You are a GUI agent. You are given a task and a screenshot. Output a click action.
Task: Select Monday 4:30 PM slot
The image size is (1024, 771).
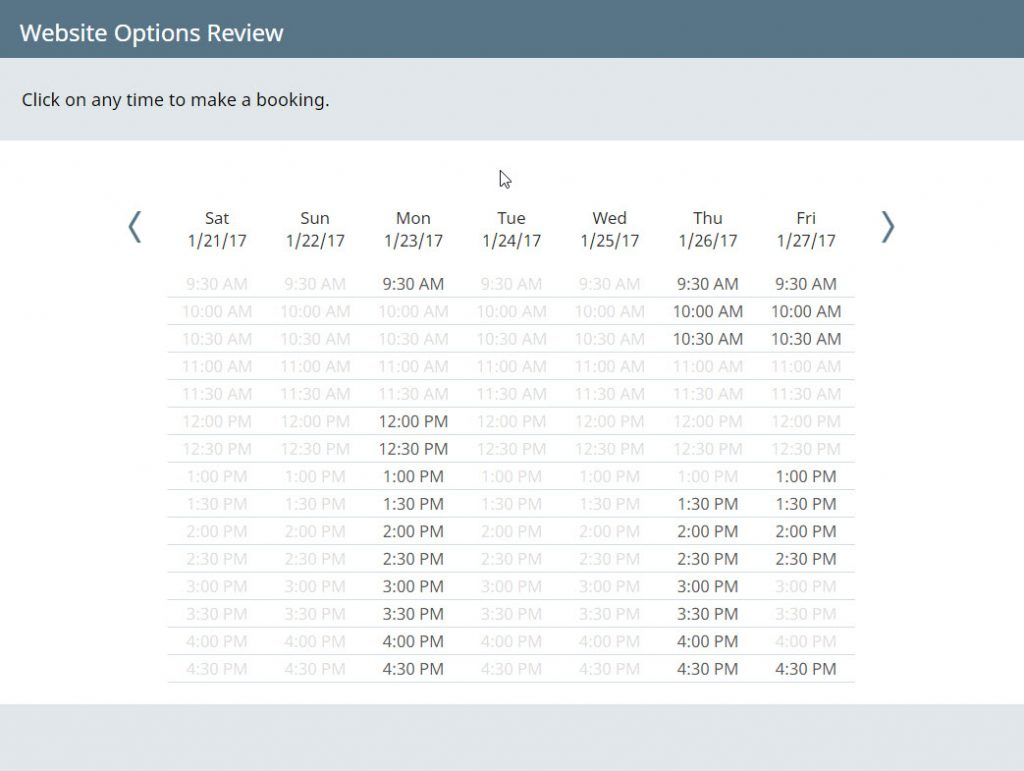point(413,669)
